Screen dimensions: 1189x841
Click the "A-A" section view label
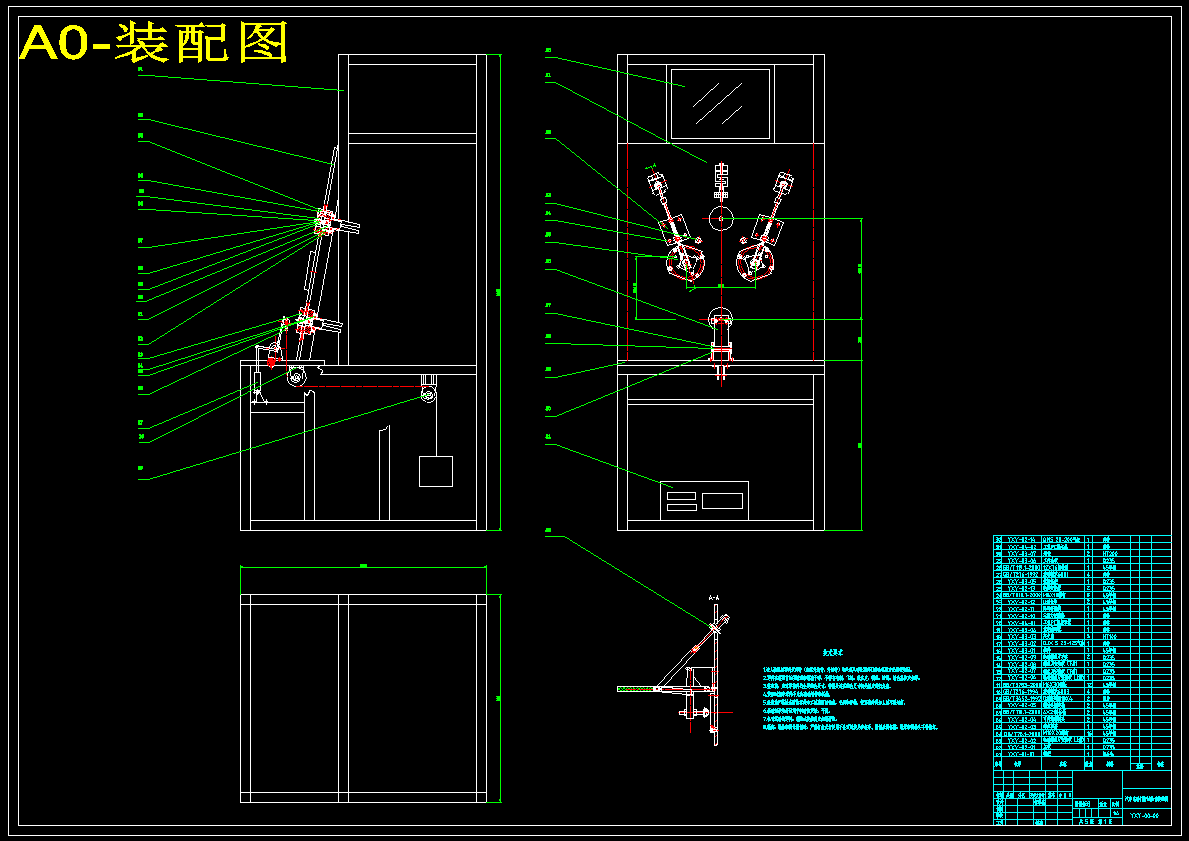pyautogui.click(x=714, y=598)
